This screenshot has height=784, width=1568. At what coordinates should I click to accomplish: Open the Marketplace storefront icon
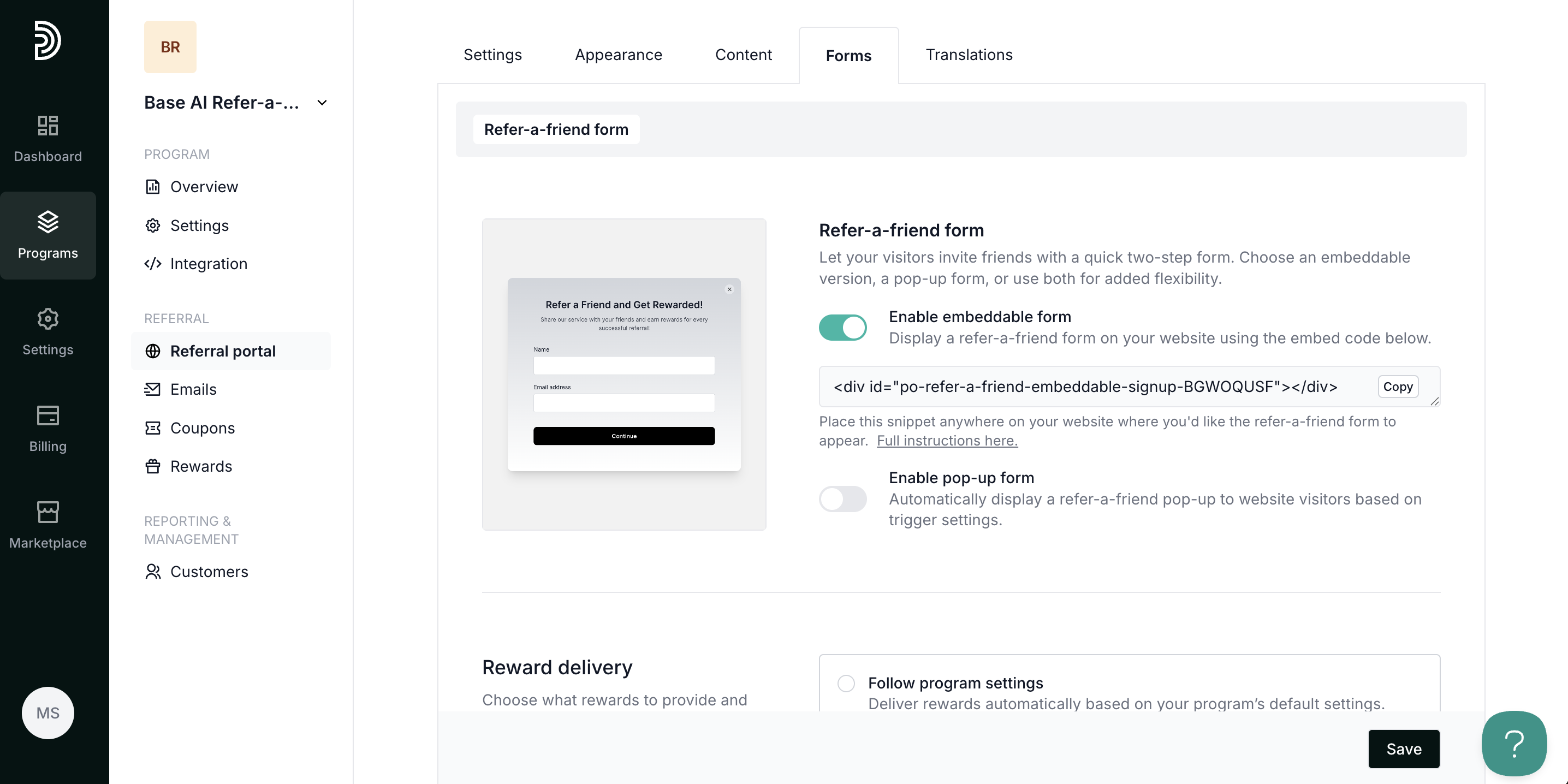[x=47, y=513]
